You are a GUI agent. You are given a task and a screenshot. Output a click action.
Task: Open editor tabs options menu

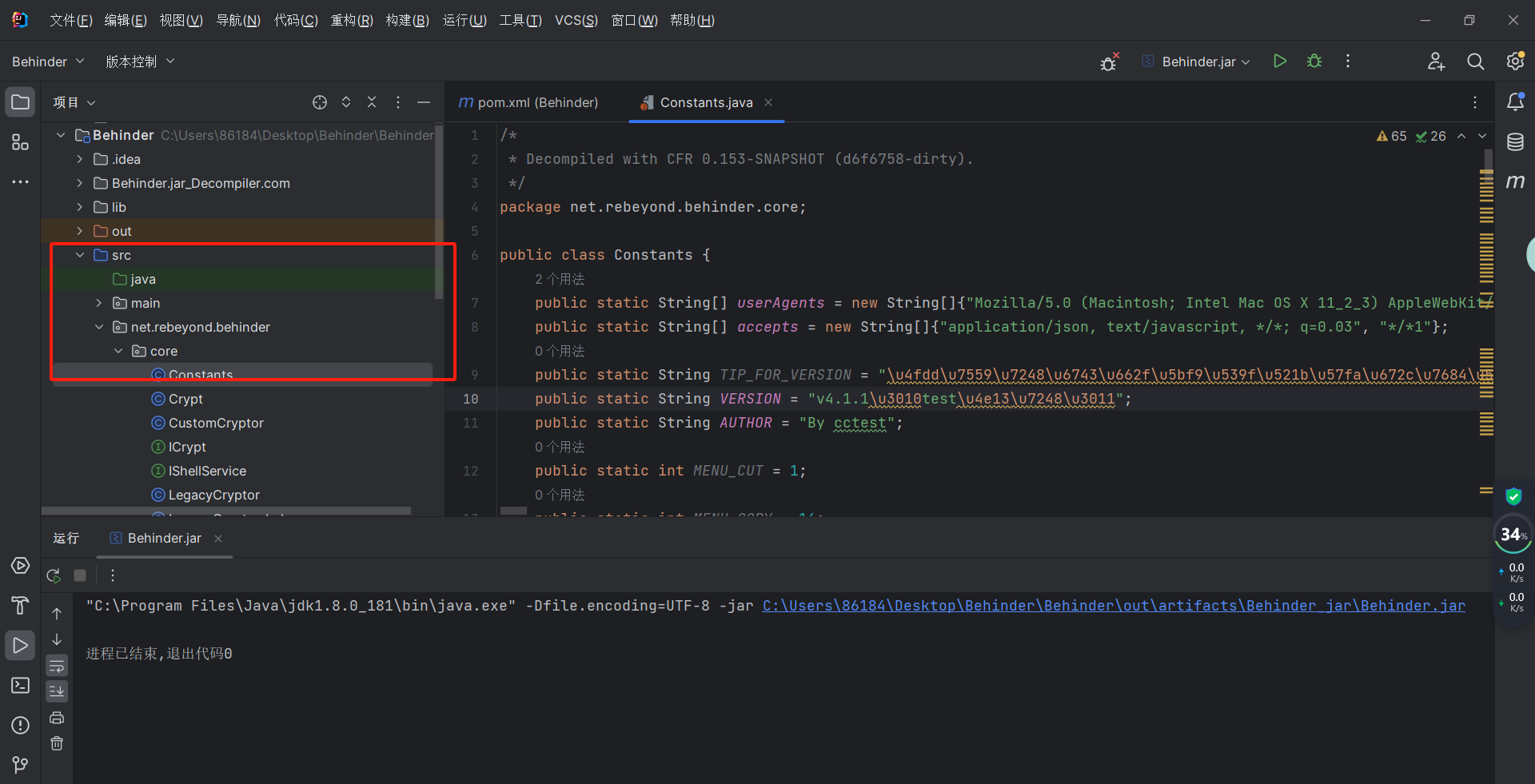pos(1475,102)
